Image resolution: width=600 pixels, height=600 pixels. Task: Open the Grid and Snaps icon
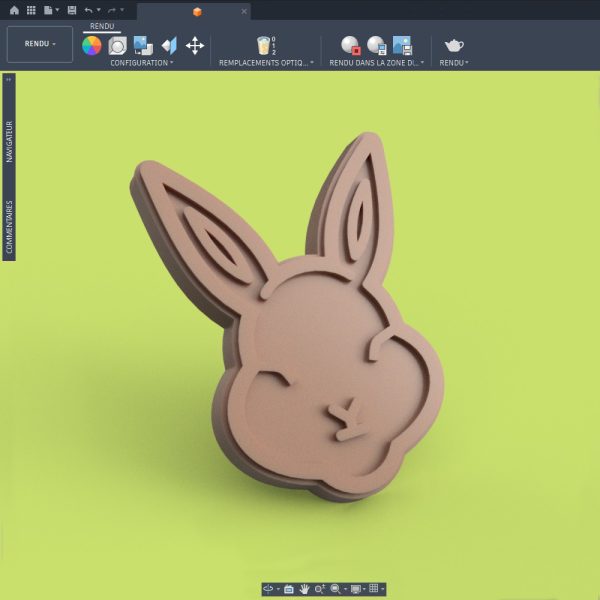pyautogui.click(x=374, y=589)
